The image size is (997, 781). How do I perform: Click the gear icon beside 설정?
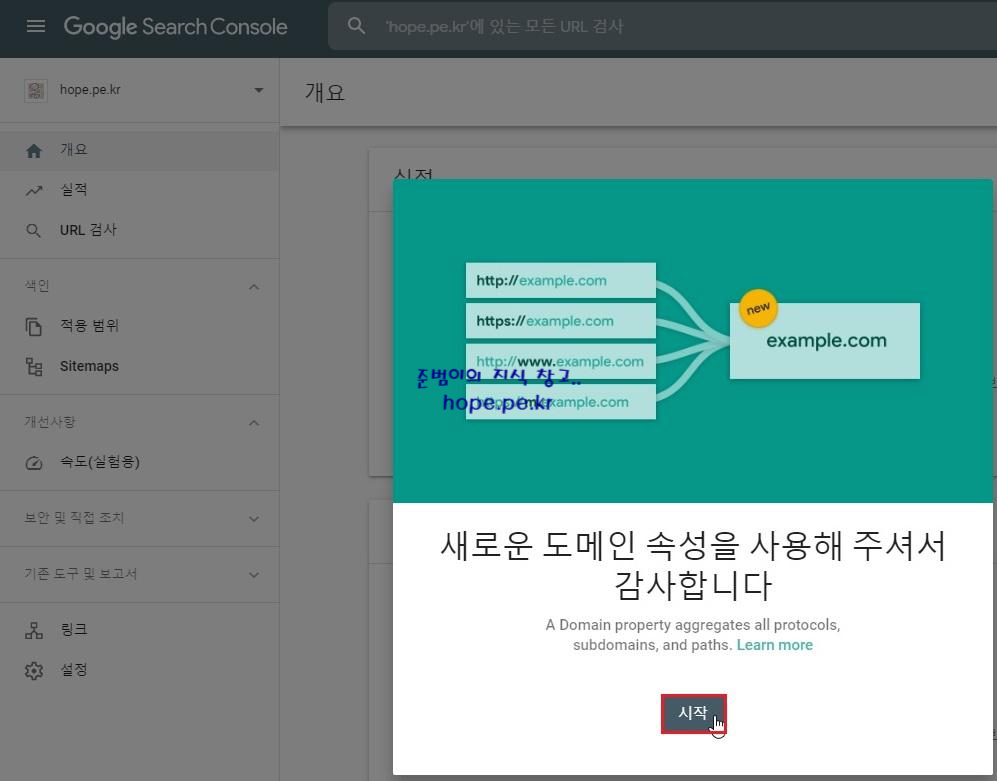pos(34,670)
